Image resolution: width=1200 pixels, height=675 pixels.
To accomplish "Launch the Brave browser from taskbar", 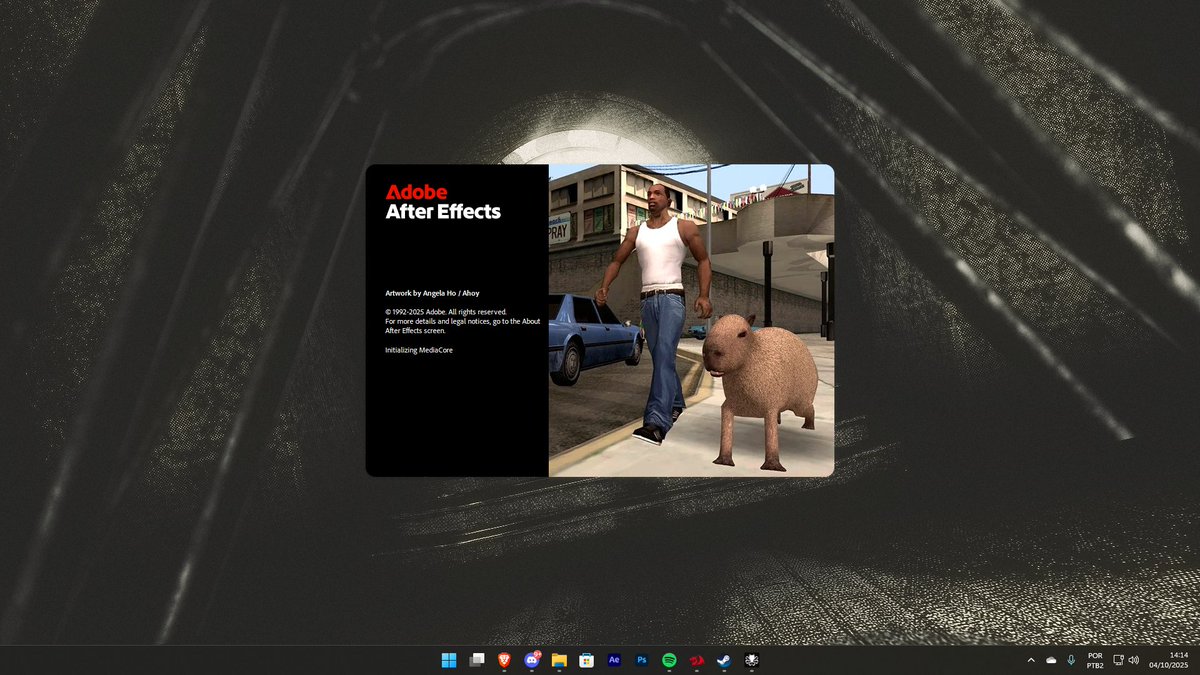I will click(505, 660).
